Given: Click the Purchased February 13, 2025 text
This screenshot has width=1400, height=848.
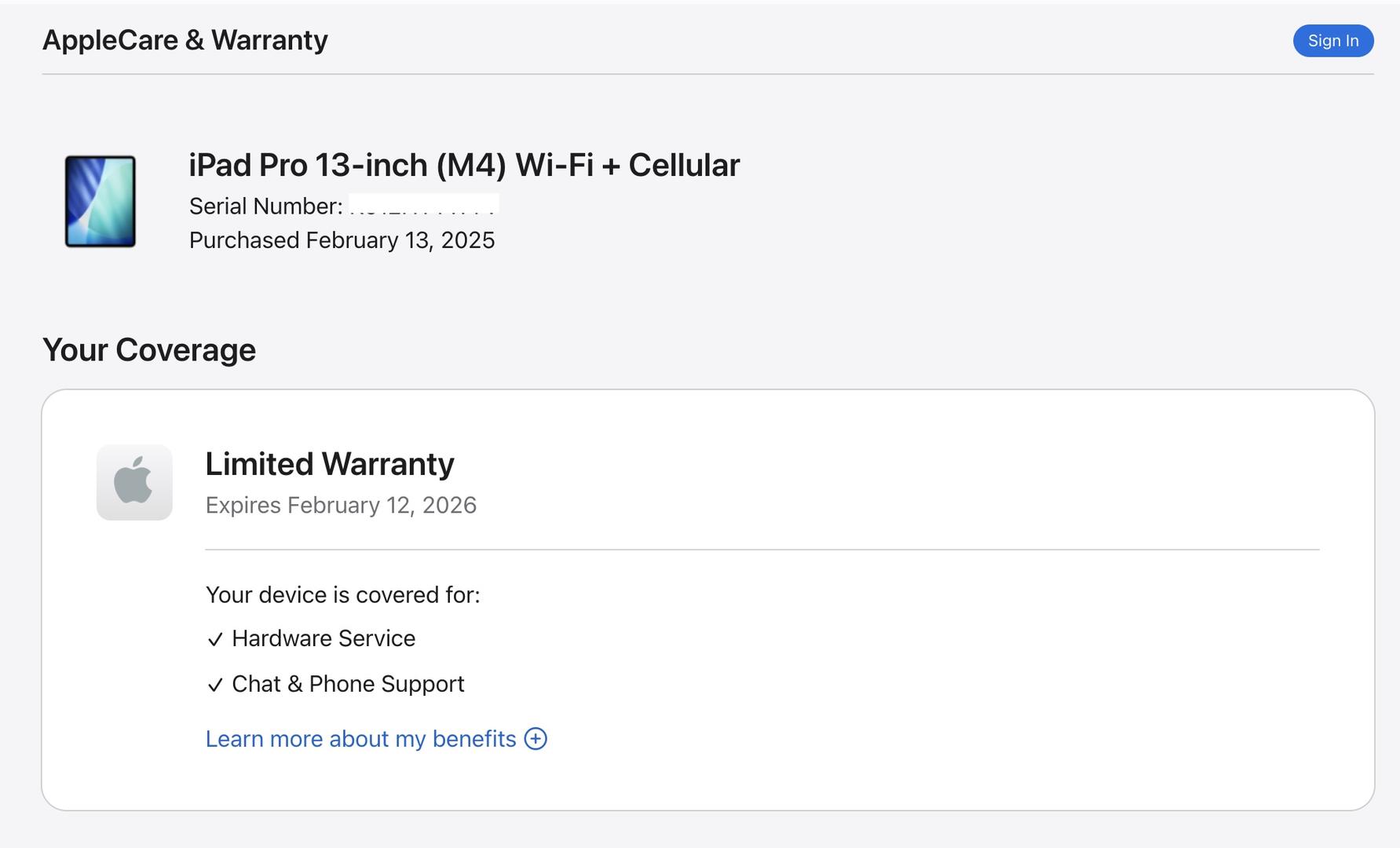Looking at the screenshot, I should [342, 240].
